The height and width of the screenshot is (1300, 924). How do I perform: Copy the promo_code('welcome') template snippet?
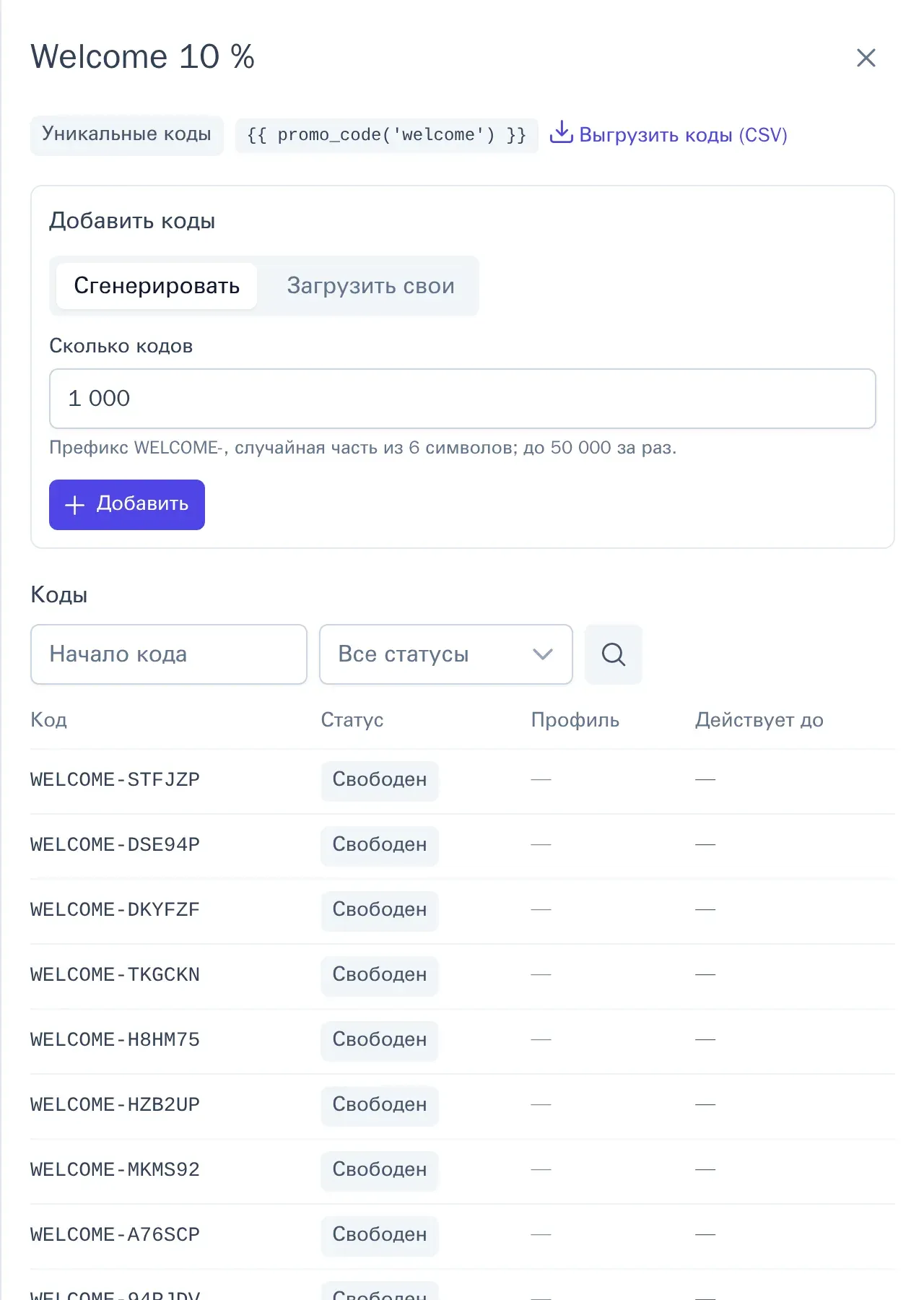387,135
